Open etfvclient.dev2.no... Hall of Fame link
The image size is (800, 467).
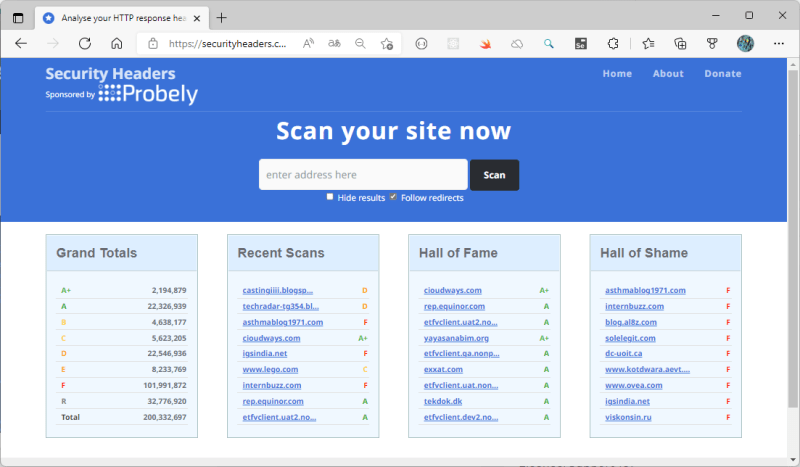[461, 417]
